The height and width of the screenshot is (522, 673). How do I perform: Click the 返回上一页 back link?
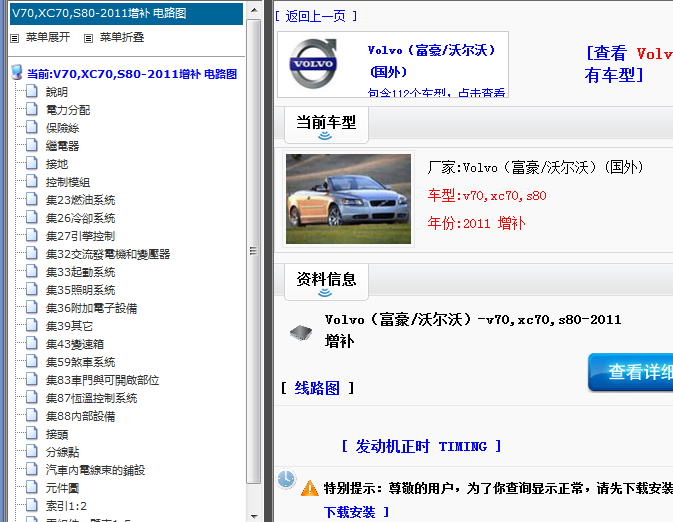(316, 16)
